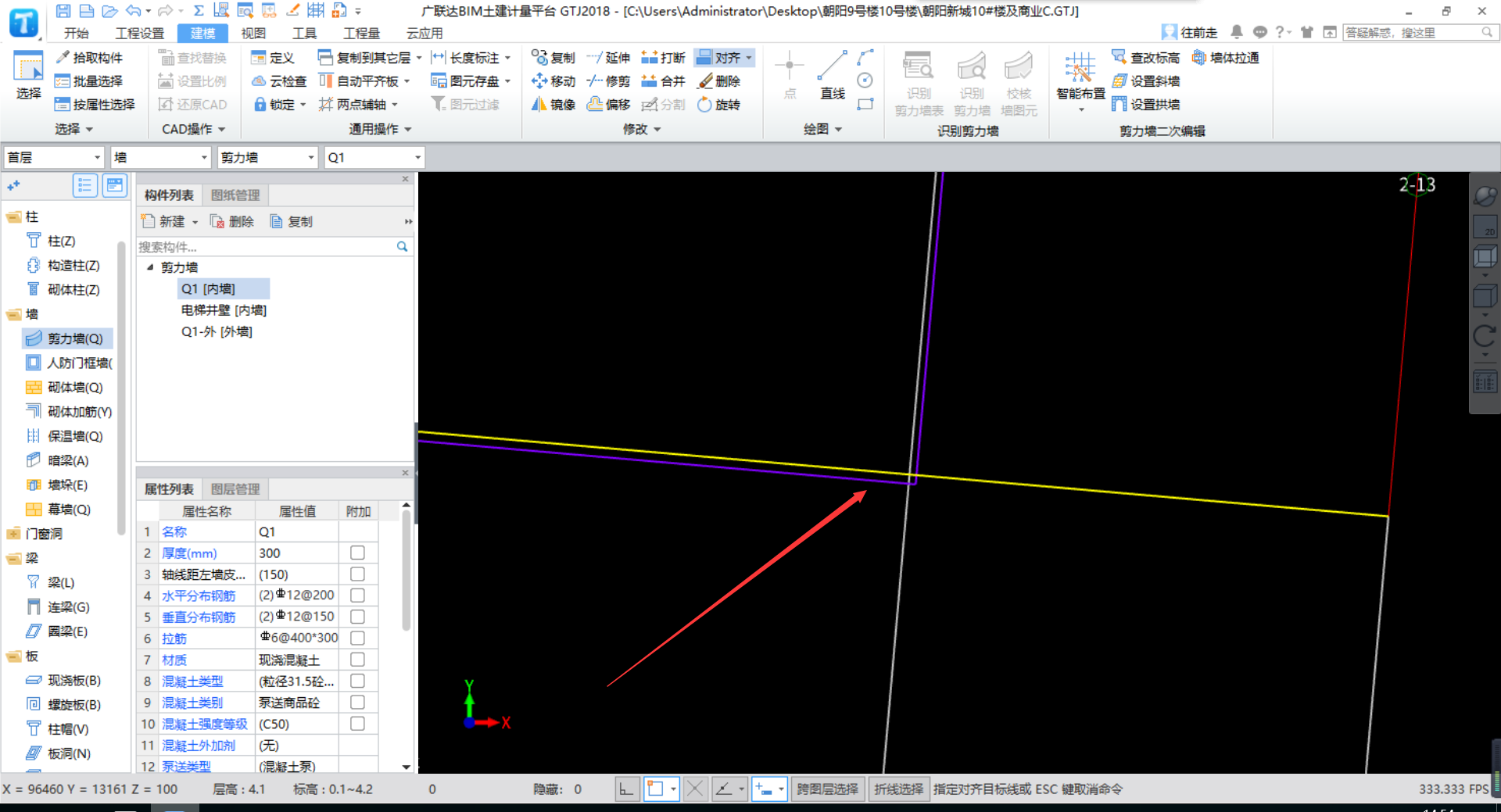Screen dimensions: 1501x812
Task: Click the 设置拱墙 arched wall tool
Action: click(x=1146, y=105)
